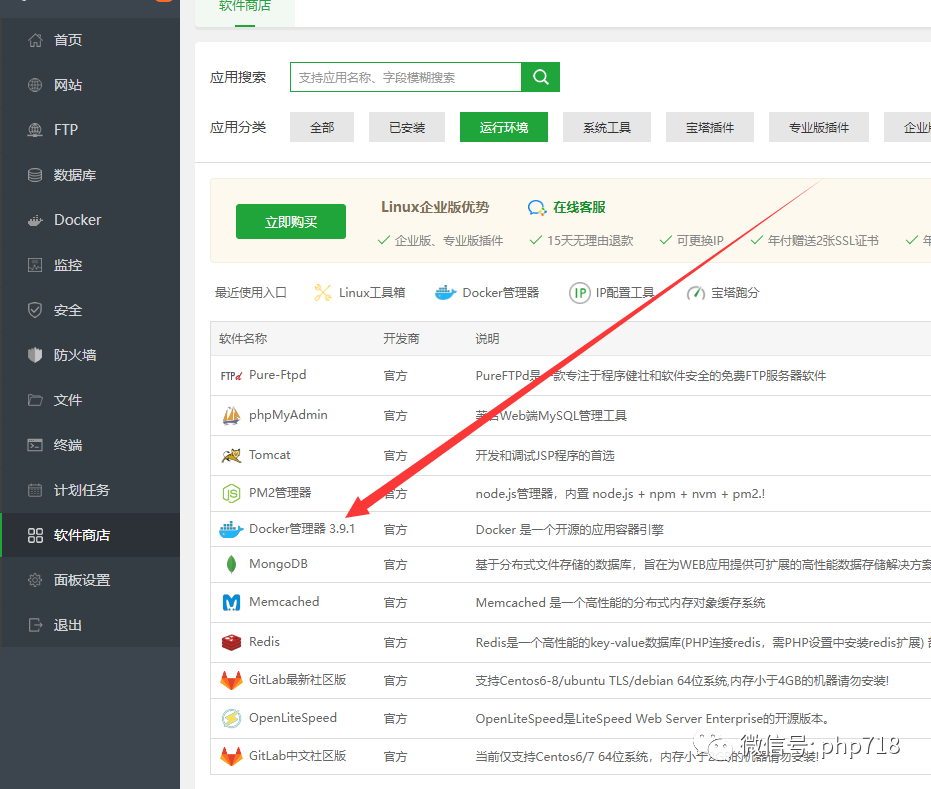
Task: Click the PM2管理器 software name
Action: (280, 493)
